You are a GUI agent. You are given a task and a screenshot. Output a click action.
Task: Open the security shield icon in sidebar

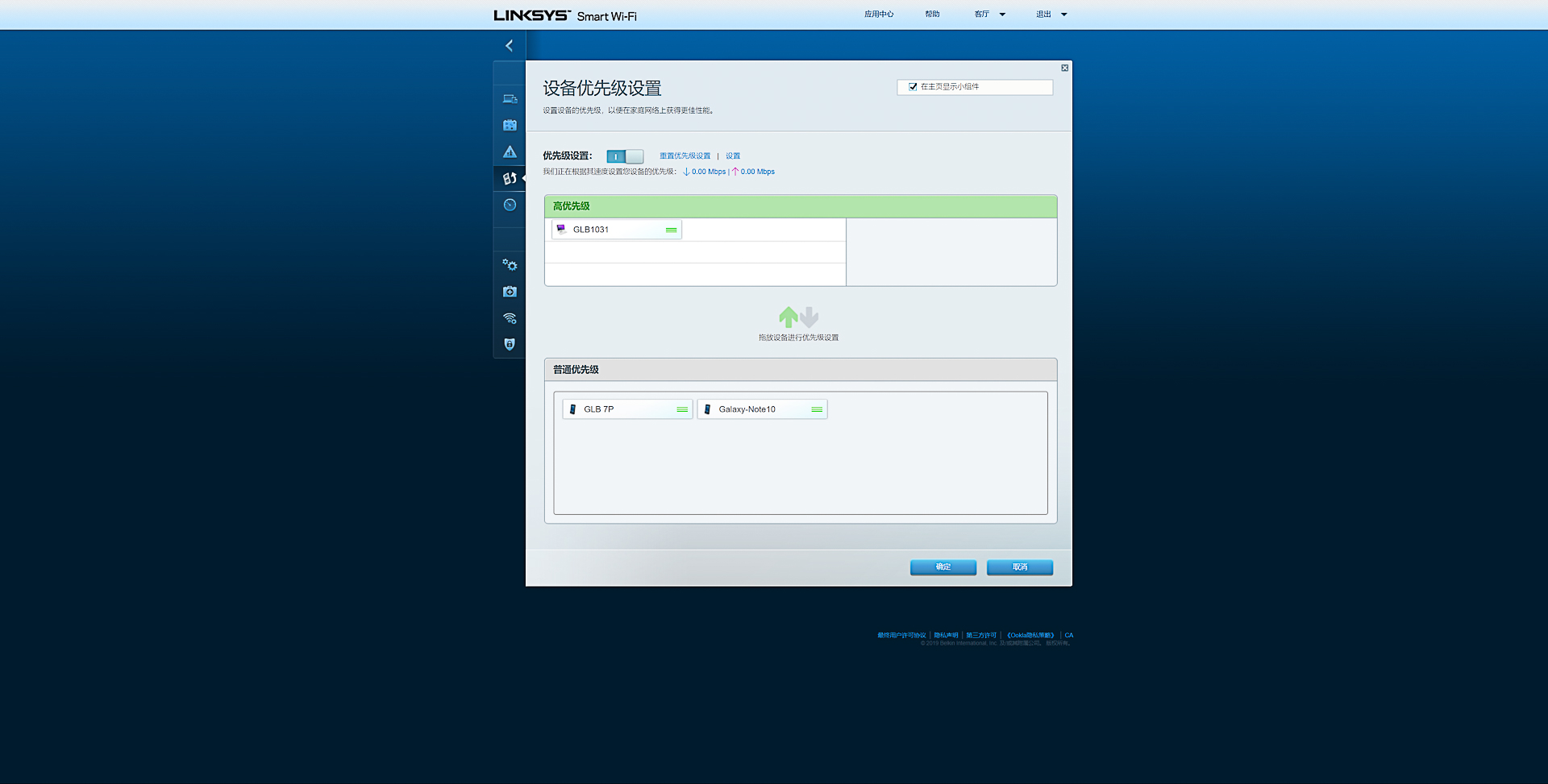click(x=509, y=344)
